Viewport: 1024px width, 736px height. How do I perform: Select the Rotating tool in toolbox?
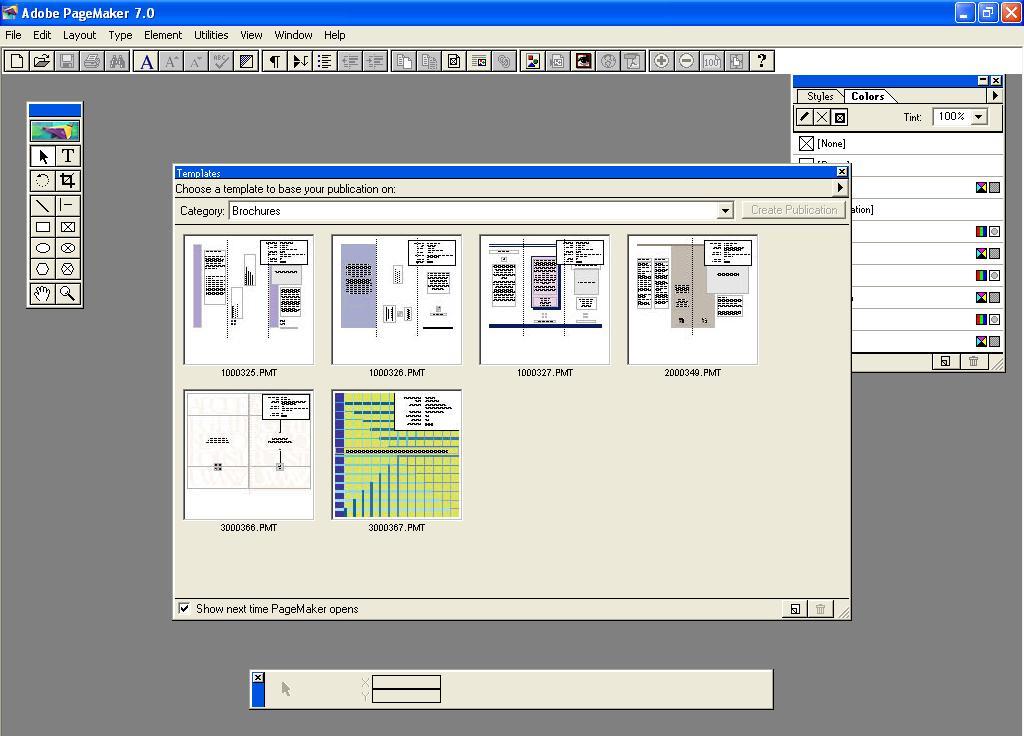click(42, 181)
